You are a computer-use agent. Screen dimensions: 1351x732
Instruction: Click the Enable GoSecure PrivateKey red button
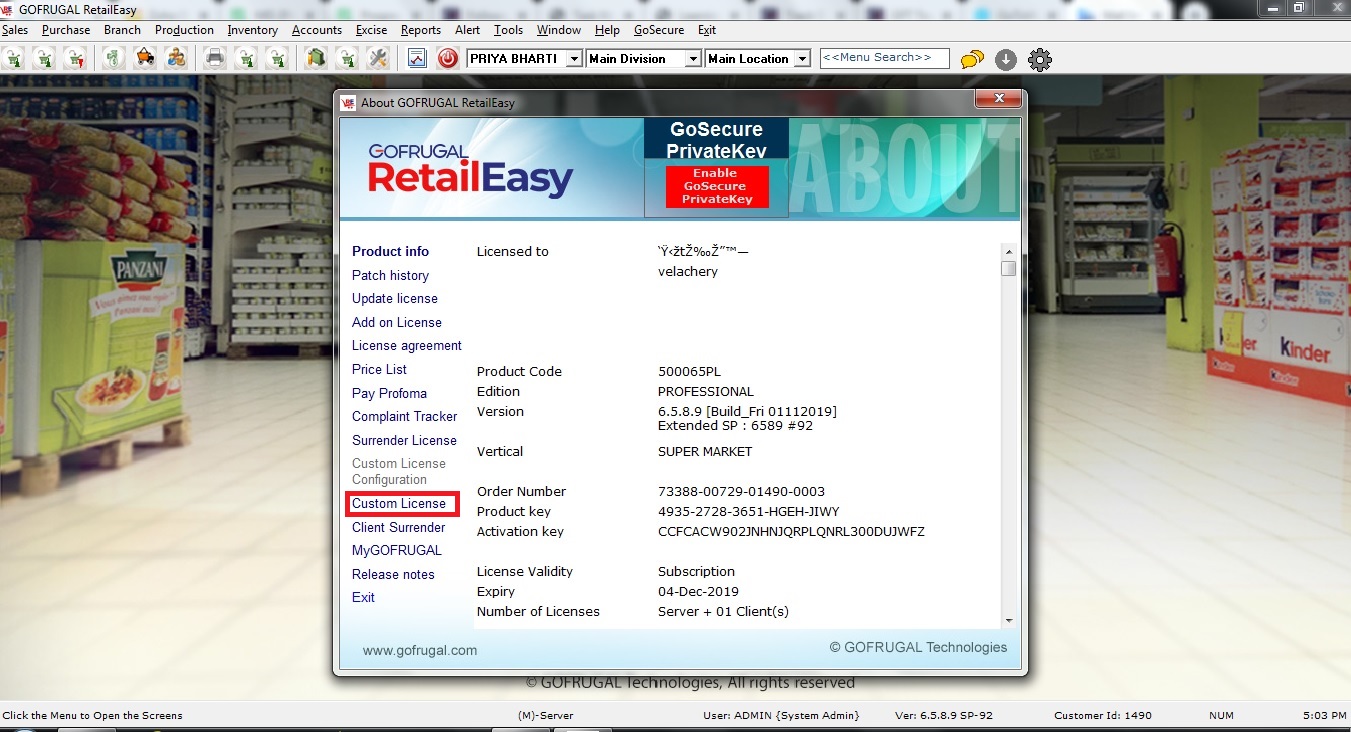tap(717, 186)
